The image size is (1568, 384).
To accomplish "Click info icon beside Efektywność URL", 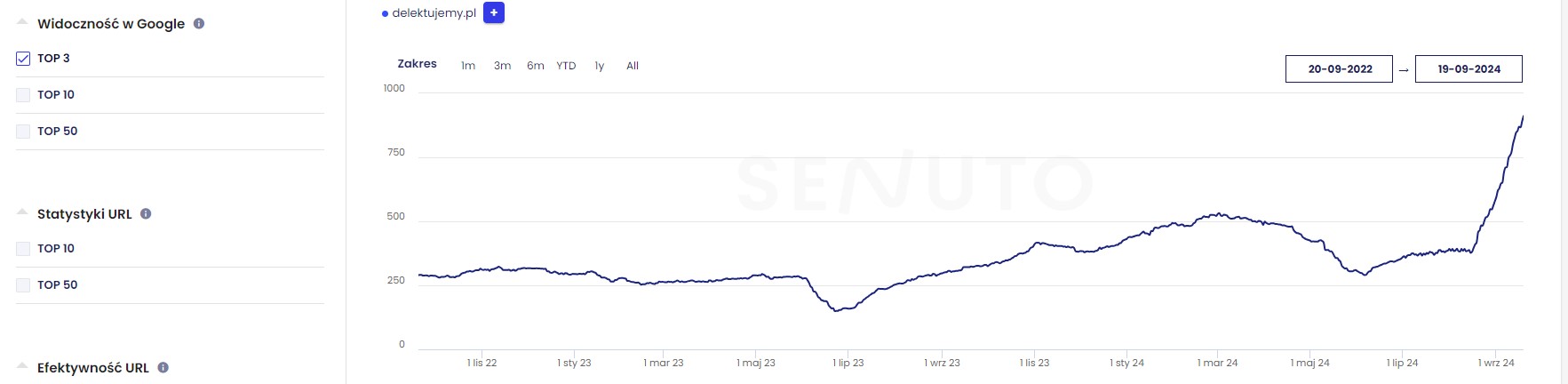I will [163, 367].
